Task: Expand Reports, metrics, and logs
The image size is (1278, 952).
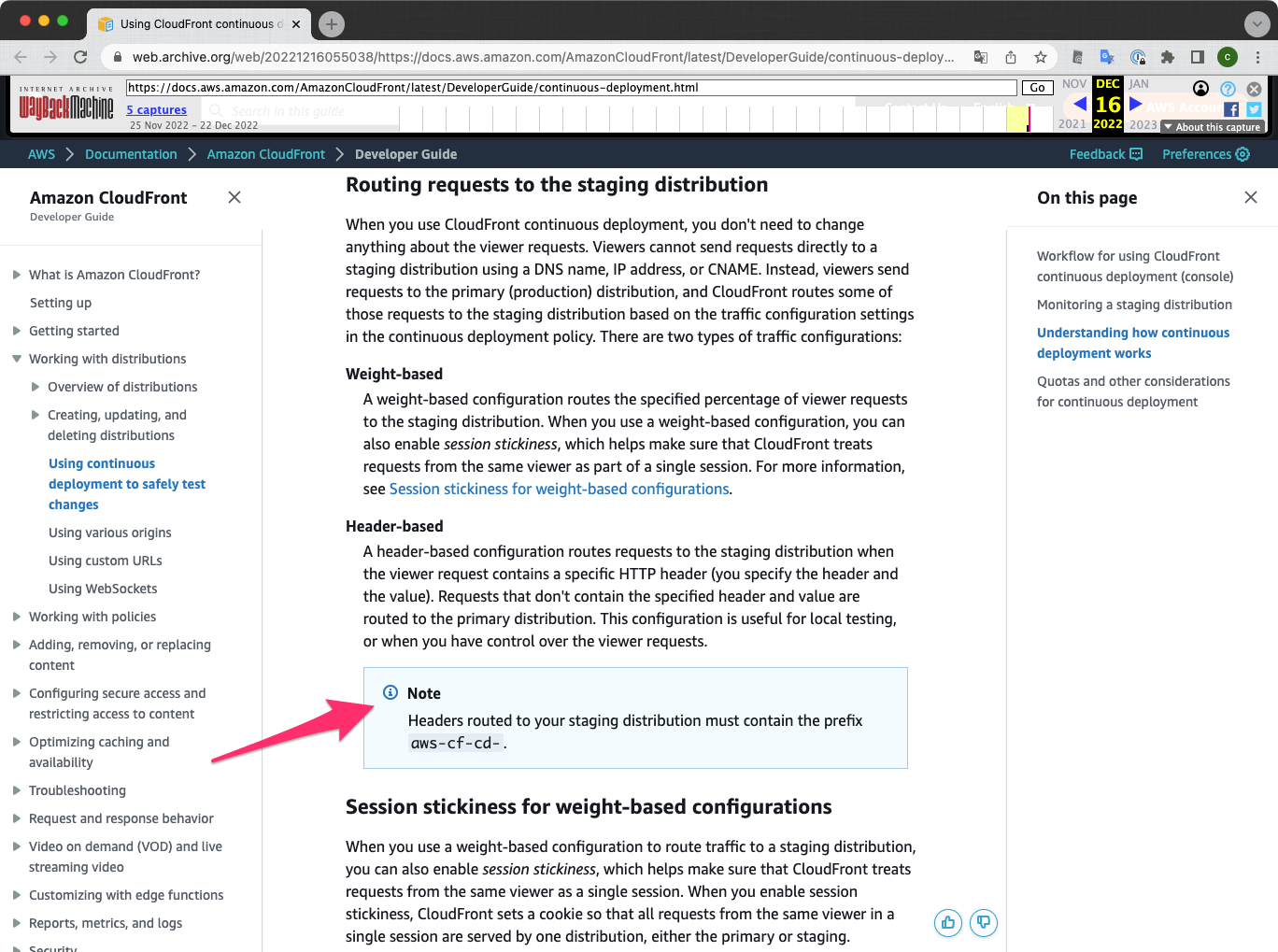Action: coord(17,923)
